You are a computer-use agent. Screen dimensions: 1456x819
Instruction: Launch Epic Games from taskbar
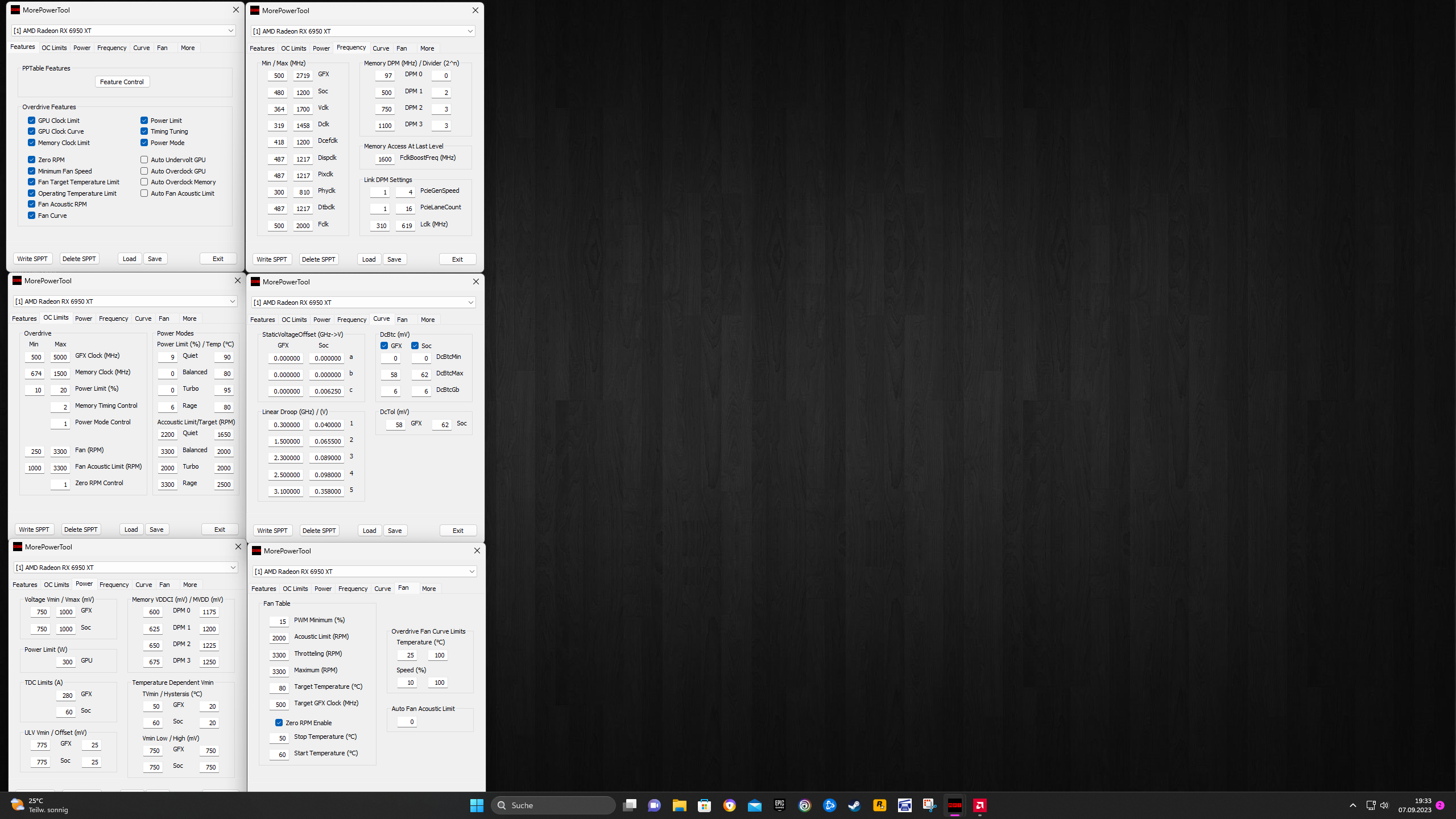(x=779, y=805)
